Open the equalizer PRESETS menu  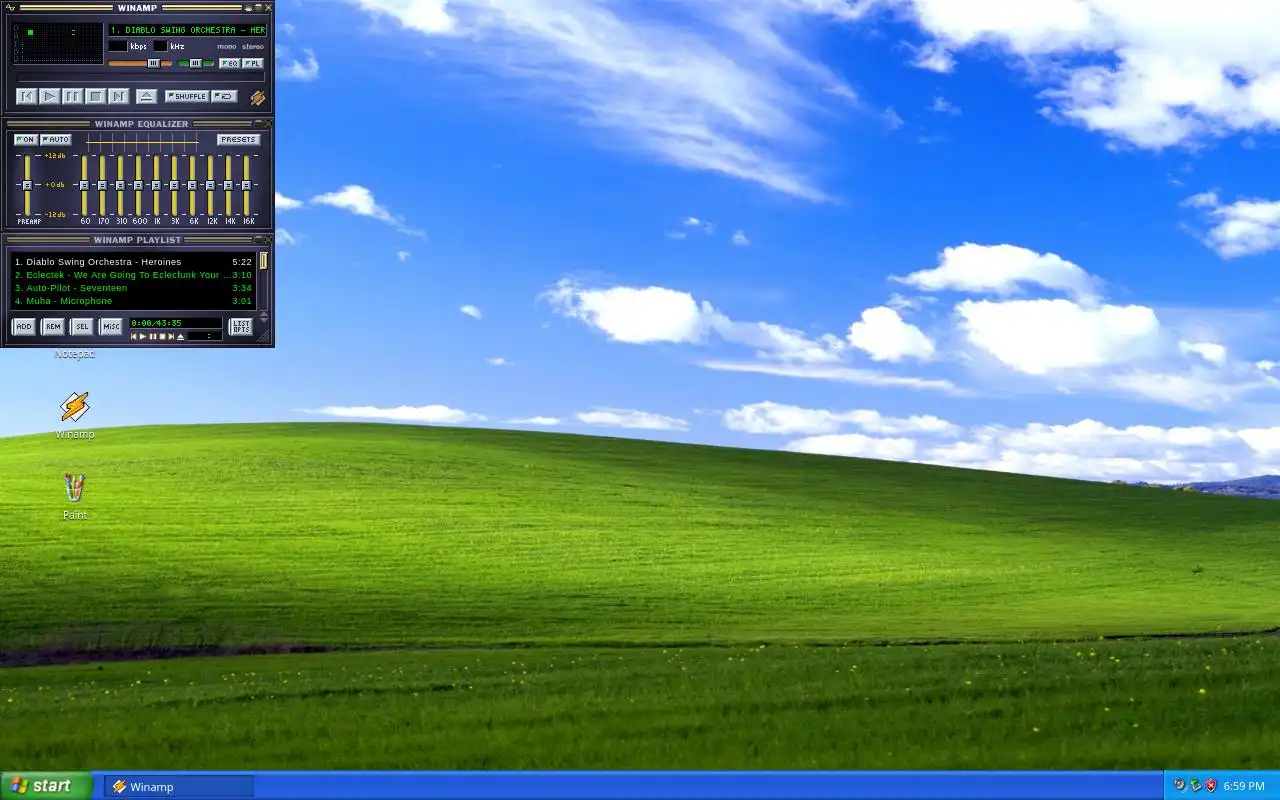coord(239,140)
